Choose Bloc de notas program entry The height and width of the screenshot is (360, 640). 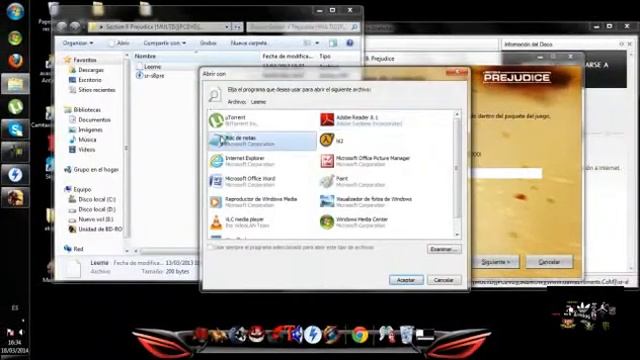(262, 141)
